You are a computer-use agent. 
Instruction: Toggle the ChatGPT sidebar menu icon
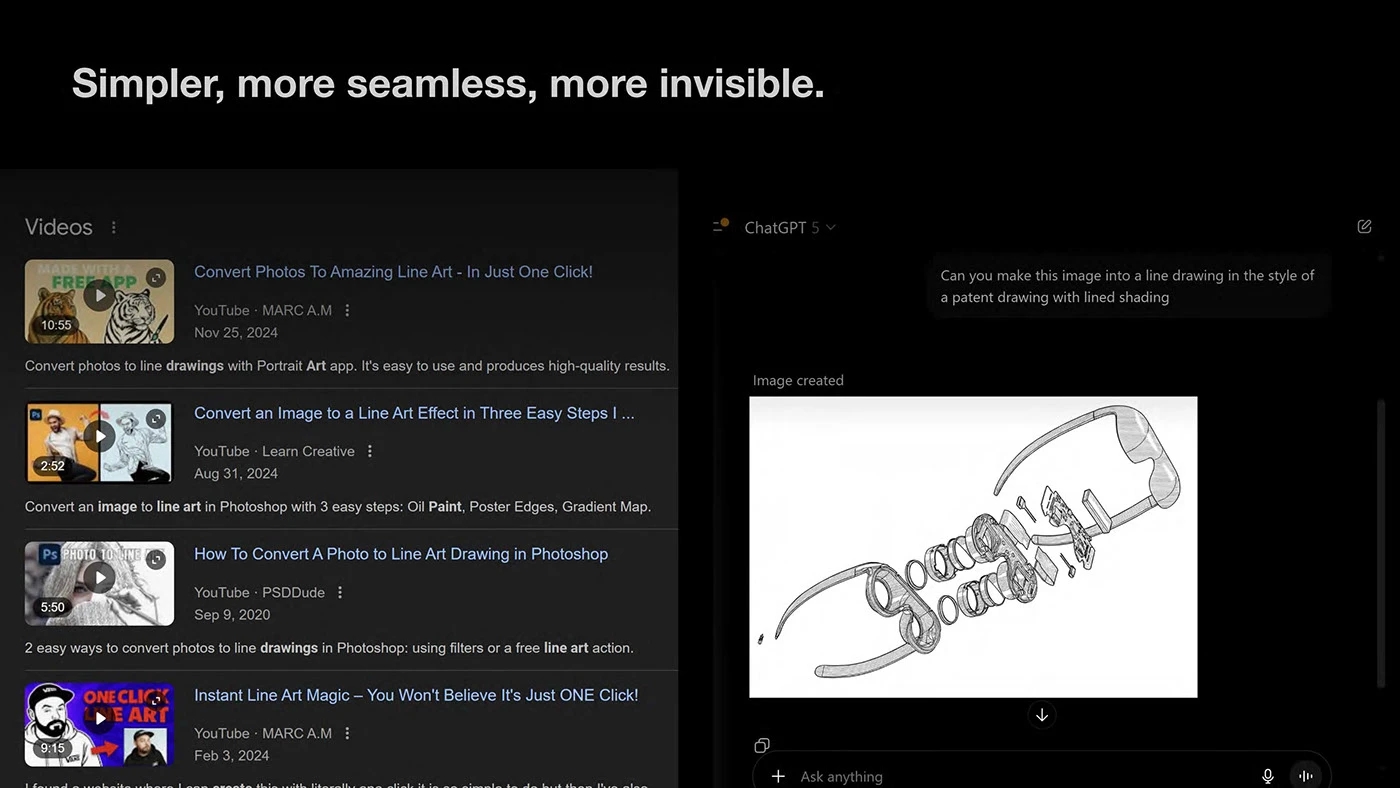pos(720,227)
